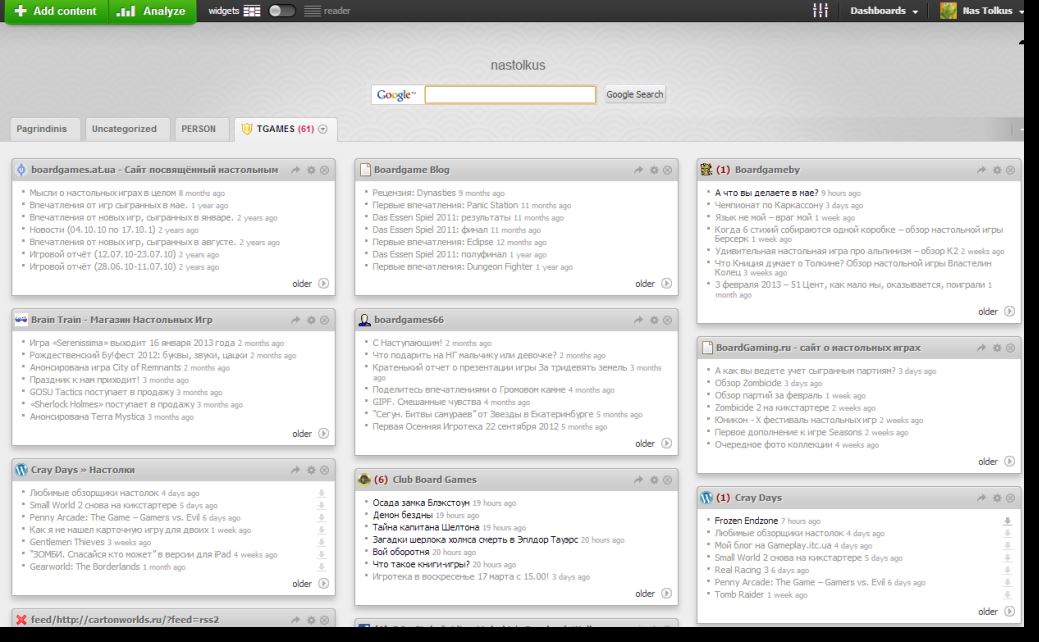The height and width of the screenshot is (642, 1039).
Task: Focus the Google search input field
Action: (510, 95)
